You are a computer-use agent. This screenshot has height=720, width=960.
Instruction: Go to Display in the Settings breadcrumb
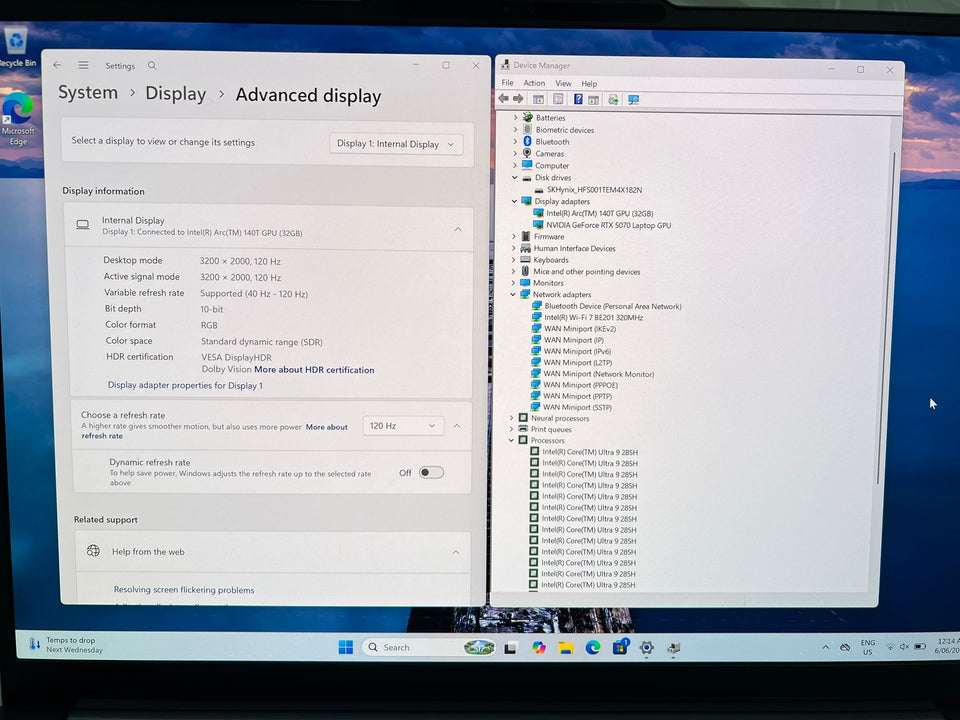175,94
